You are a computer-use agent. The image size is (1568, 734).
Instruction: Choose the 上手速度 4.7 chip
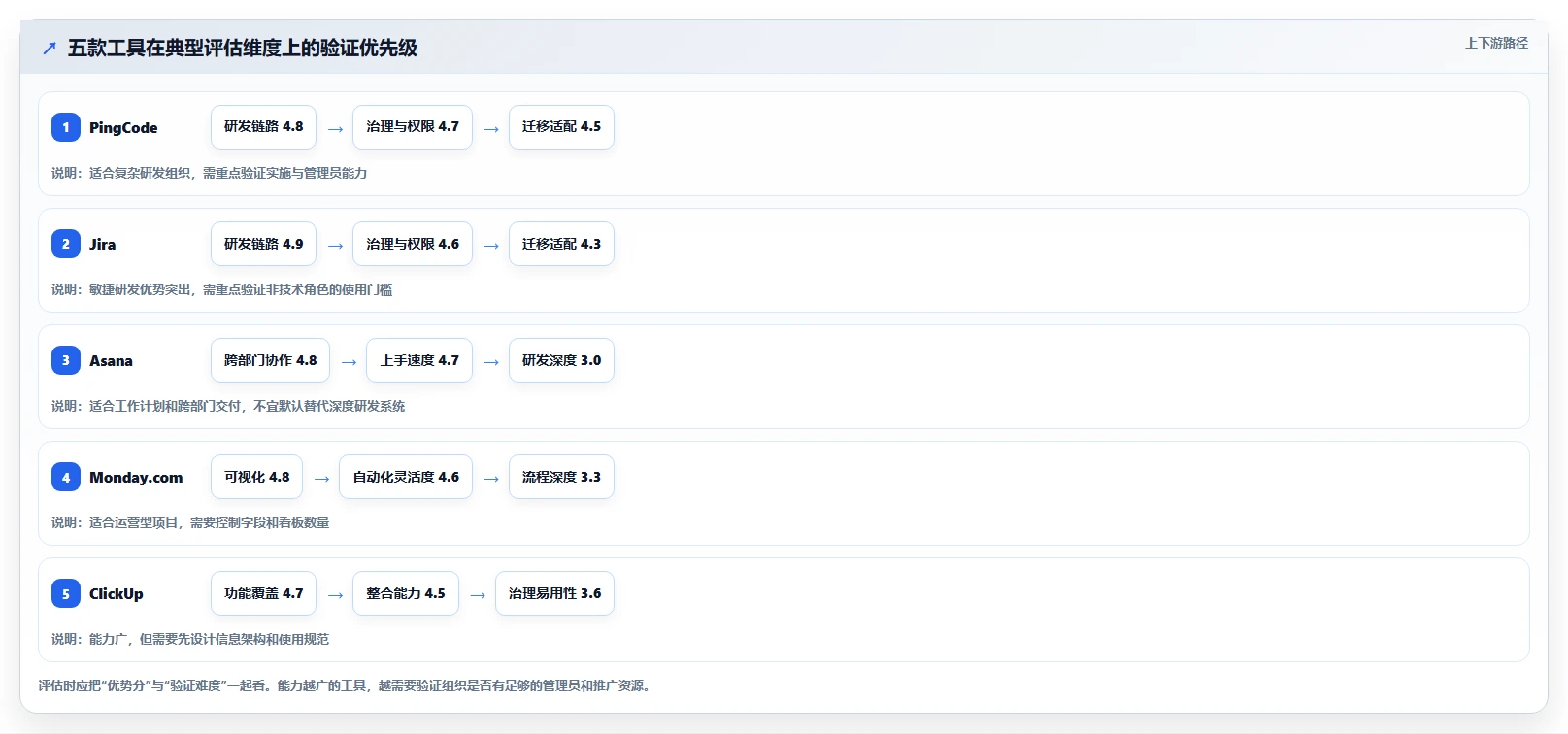[419, 360]
